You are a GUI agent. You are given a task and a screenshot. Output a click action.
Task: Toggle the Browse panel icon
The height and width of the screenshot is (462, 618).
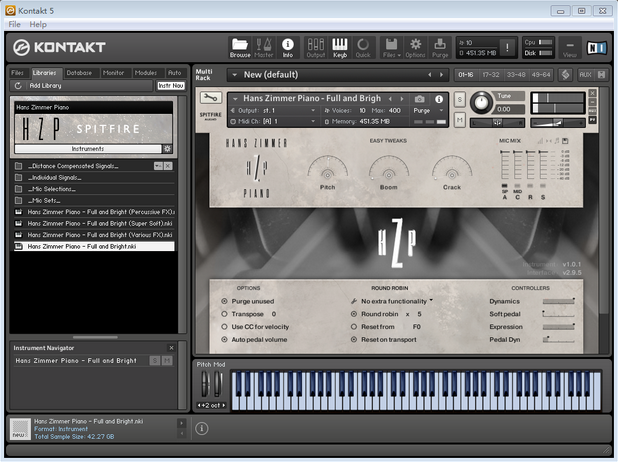240,48
